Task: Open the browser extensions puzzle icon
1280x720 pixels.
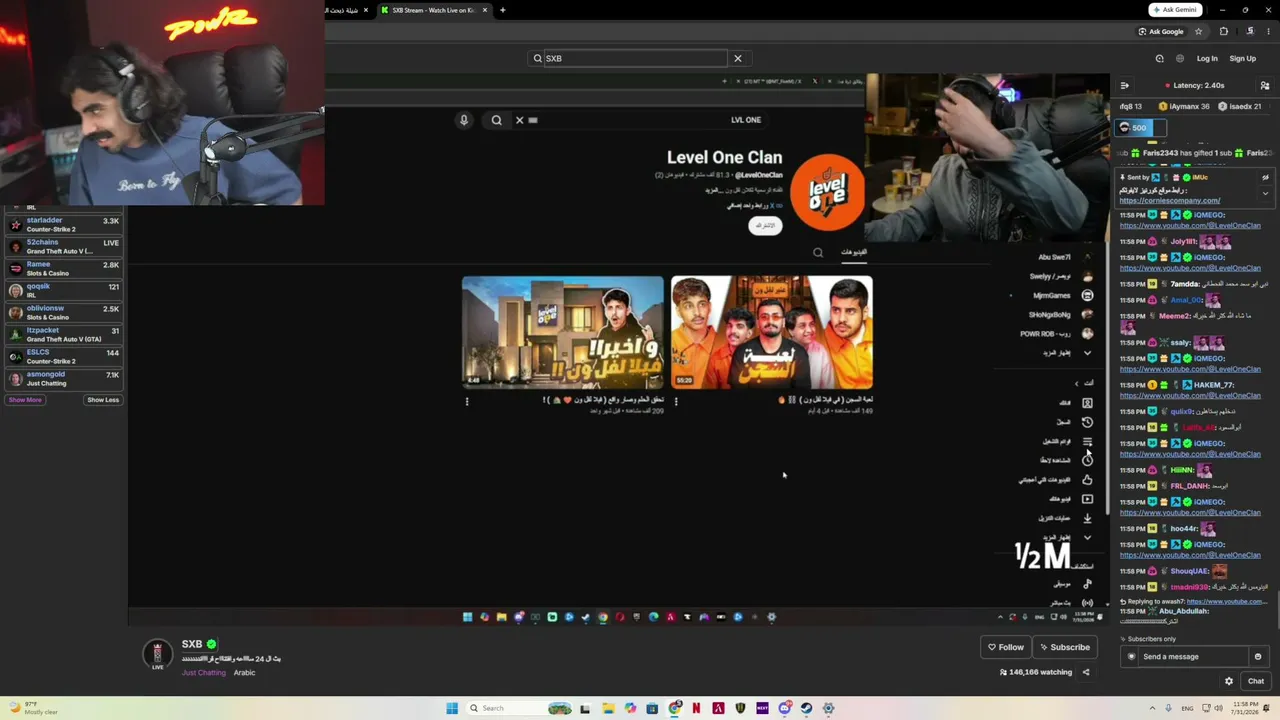Action: [x=1224, y=31]
